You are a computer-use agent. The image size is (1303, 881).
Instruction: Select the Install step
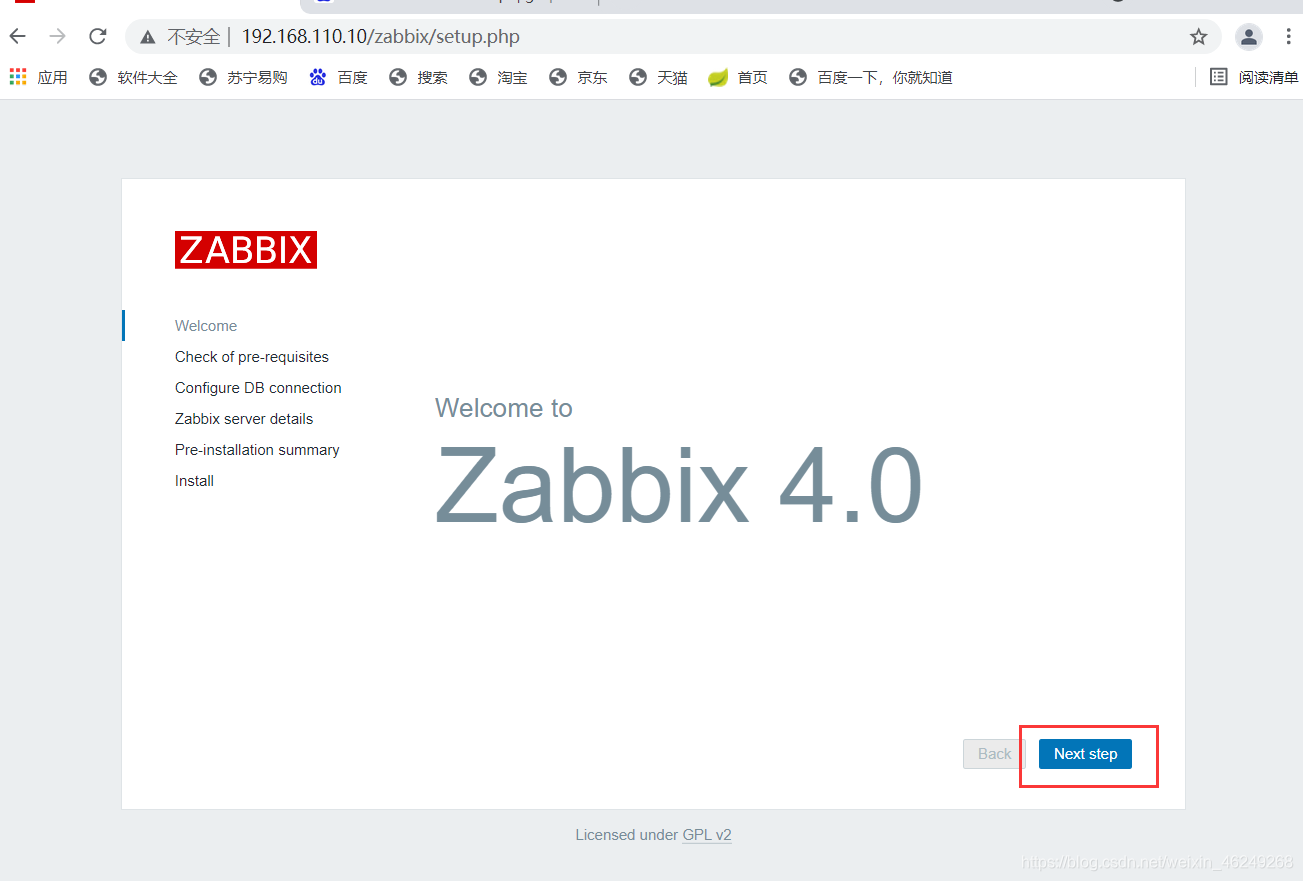pos(194,481)
